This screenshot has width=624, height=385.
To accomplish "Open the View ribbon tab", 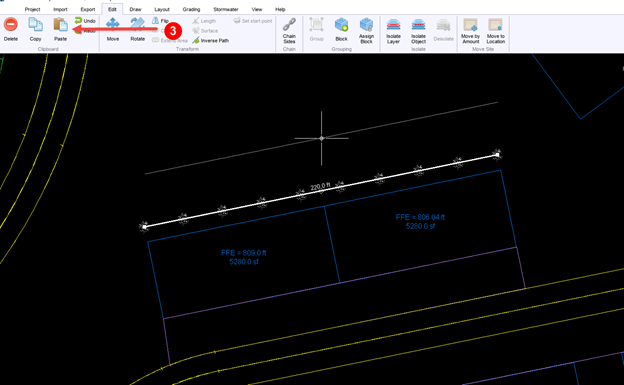I will coord(257,9).
